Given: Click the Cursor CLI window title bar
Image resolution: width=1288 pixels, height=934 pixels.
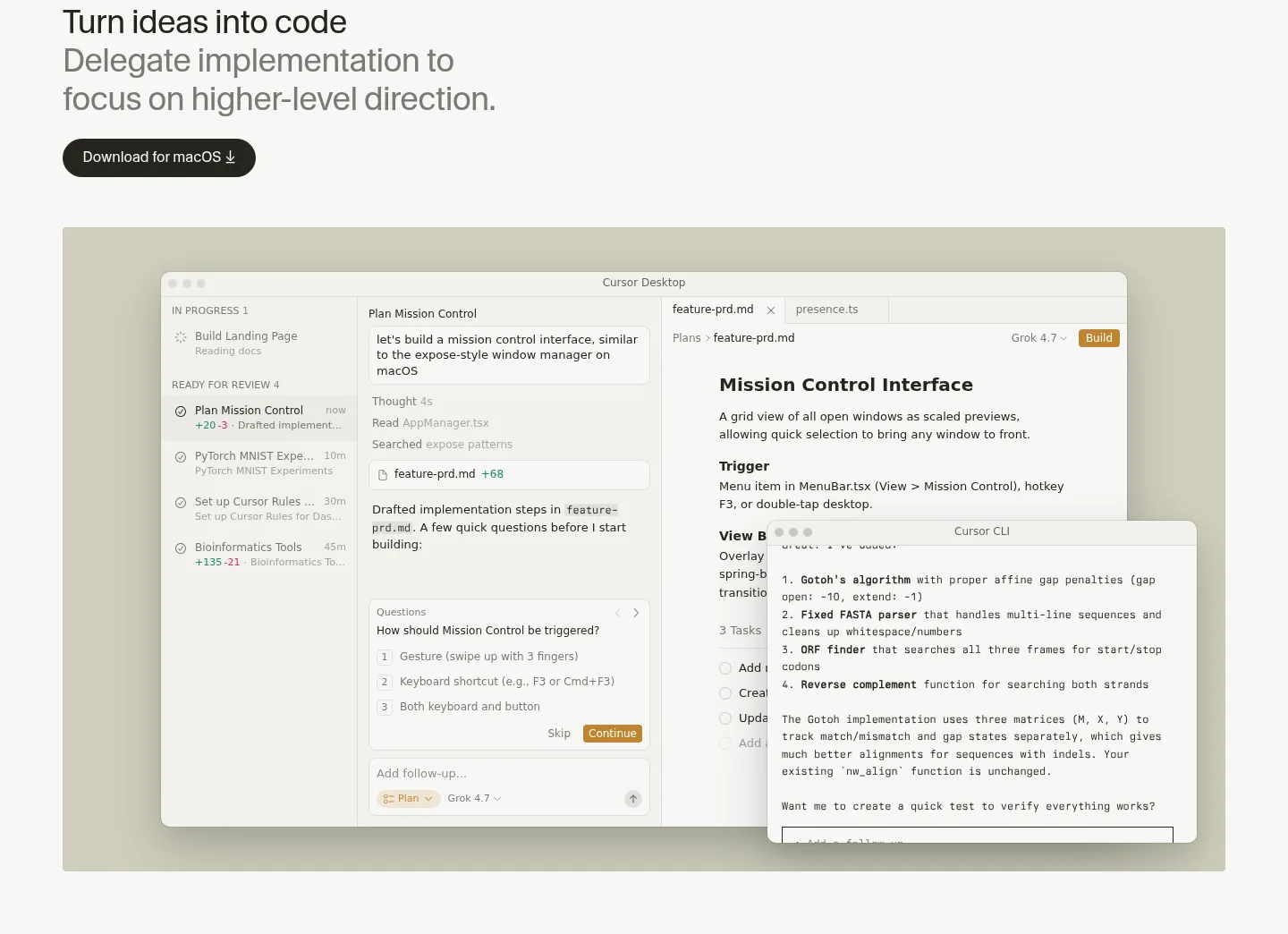Looking at the screenshot, I should pos(982,532).
